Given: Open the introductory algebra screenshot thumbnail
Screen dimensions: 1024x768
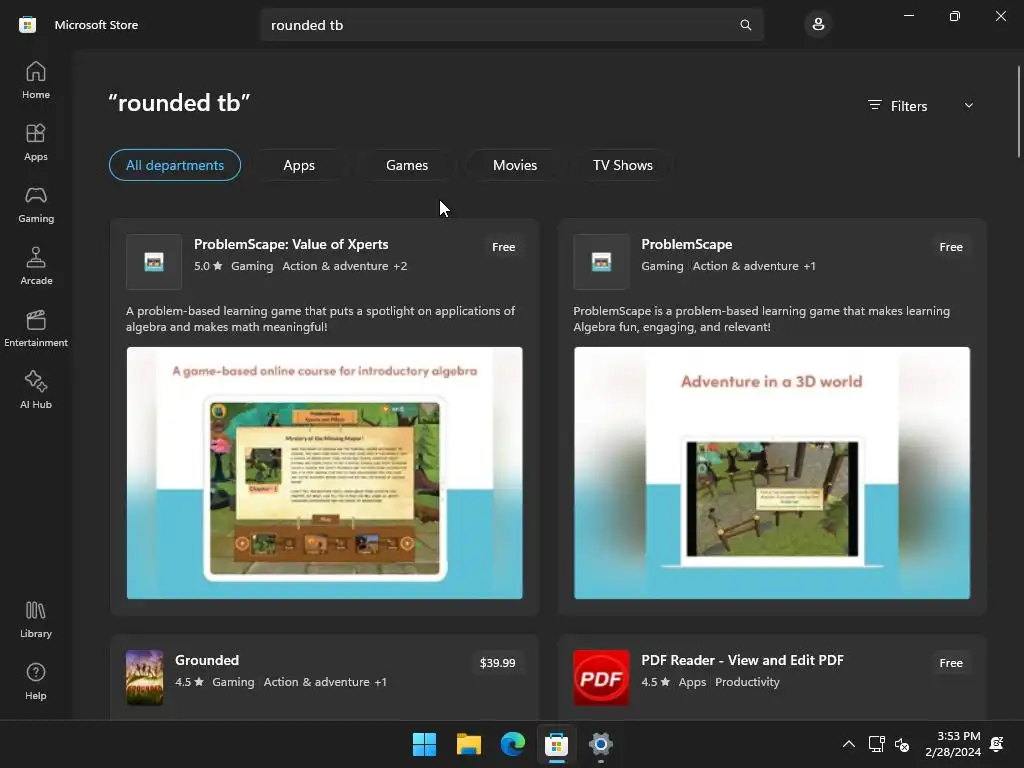Looking at the screenshot, I should tap(325, 473).
